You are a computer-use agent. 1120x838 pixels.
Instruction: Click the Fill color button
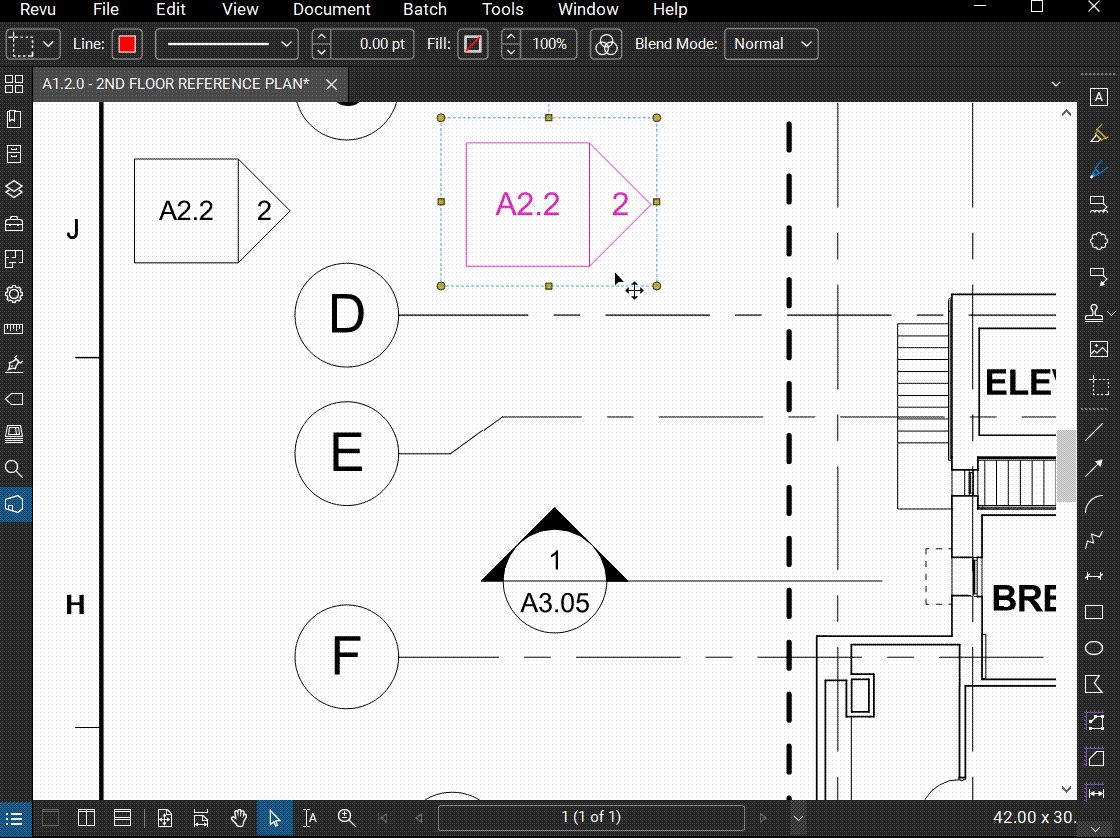click(x=472, y=44)
